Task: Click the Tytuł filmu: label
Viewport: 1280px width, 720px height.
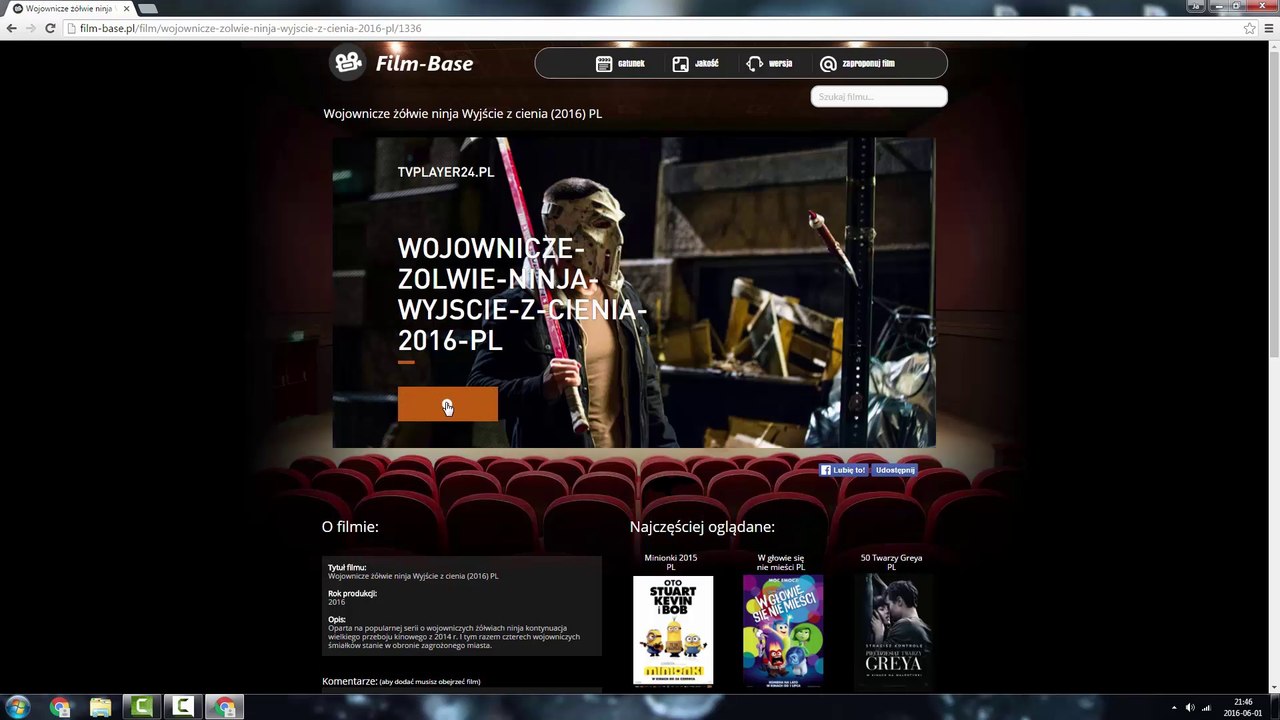Action: [347, 567]
